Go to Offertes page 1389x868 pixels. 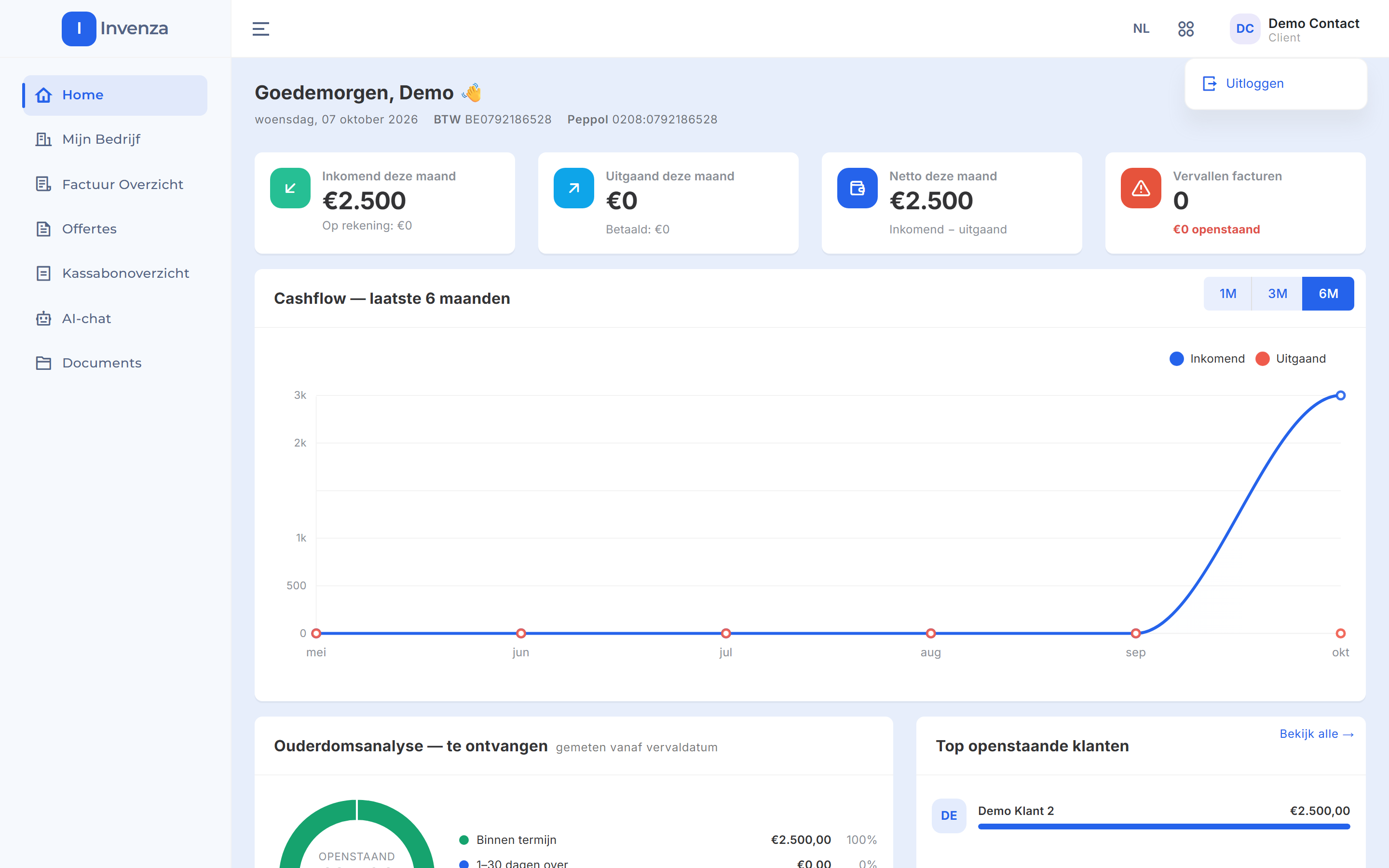pyautogui.click(x=115, y=229)
